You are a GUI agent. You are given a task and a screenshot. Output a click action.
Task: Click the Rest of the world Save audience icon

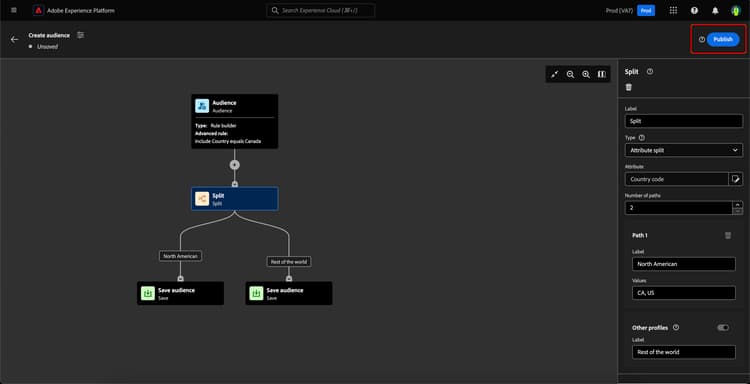(256, 293)
